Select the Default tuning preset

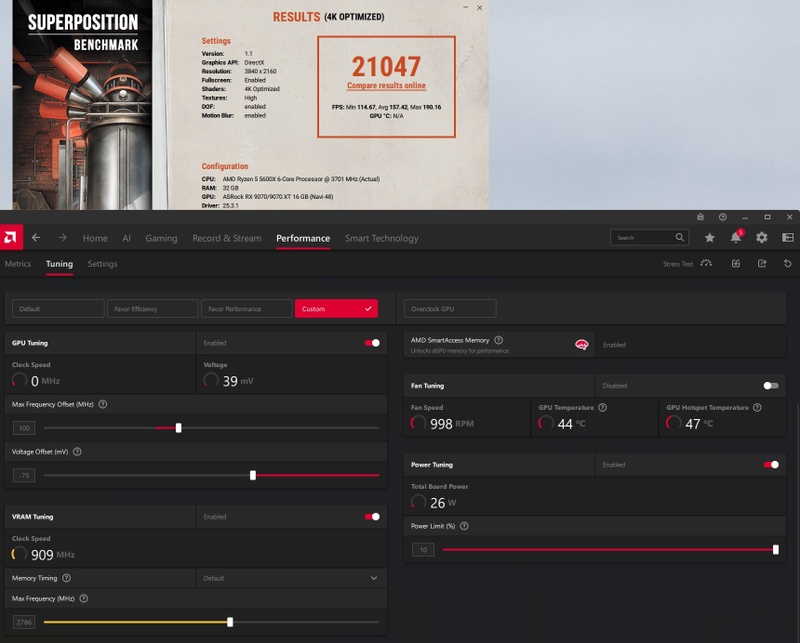coord(58,309)
